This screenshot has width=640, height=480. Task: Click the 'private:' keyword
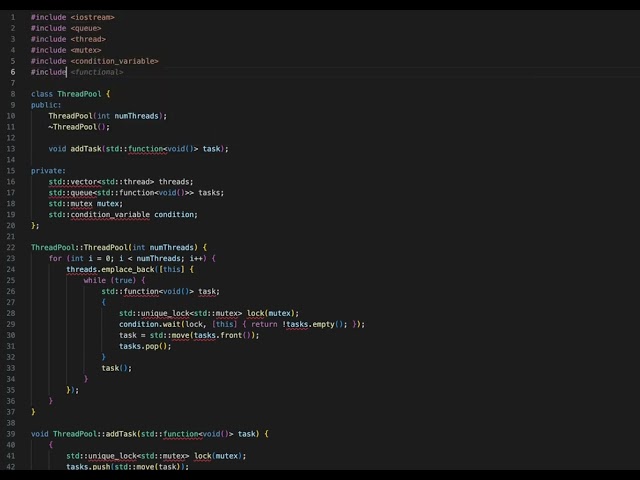(x=48, y=171)
